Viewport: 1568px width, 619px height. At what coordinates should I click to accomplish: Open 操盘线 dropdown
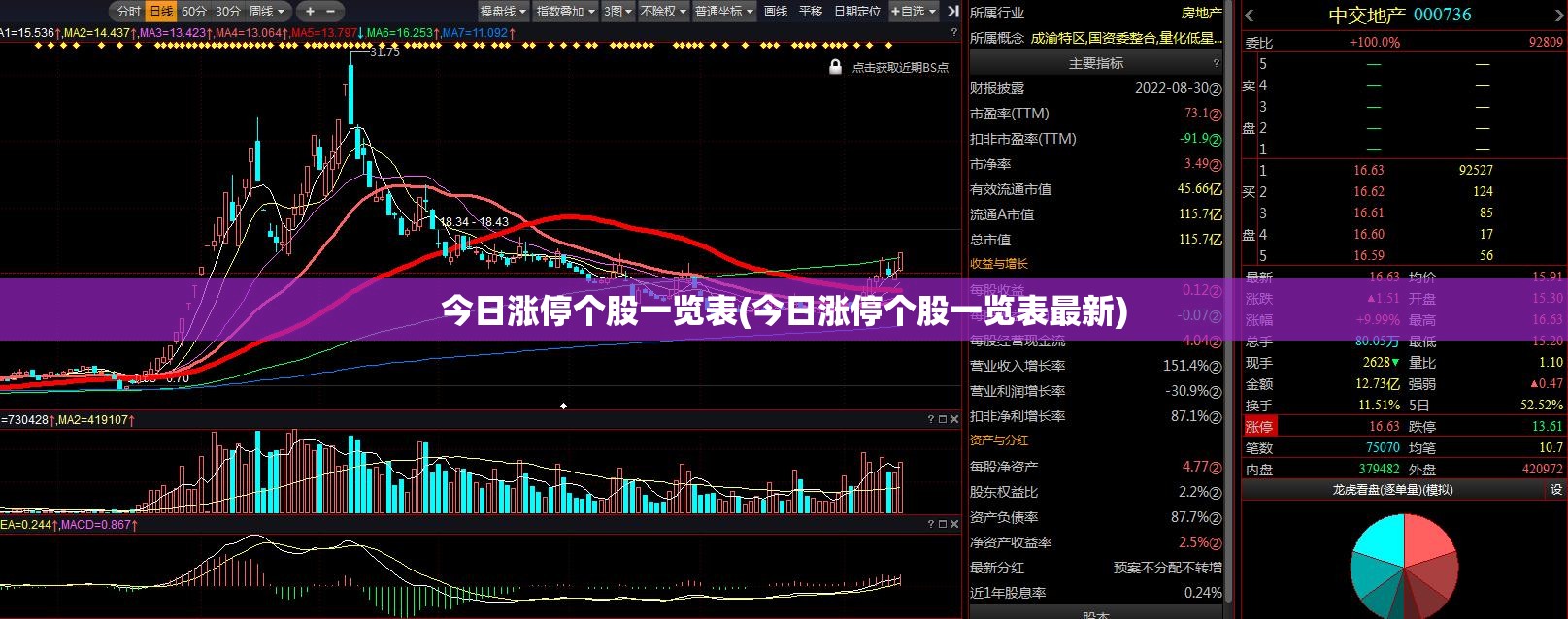point(503,12)
